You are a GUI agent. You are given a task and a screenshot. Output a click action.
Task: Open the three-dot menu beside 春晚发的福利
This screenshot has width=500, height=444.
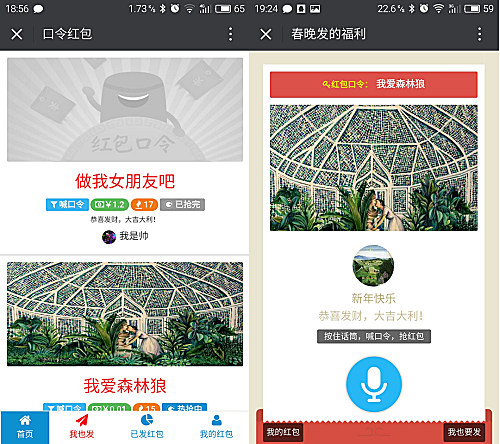click(x=480, y=34)
